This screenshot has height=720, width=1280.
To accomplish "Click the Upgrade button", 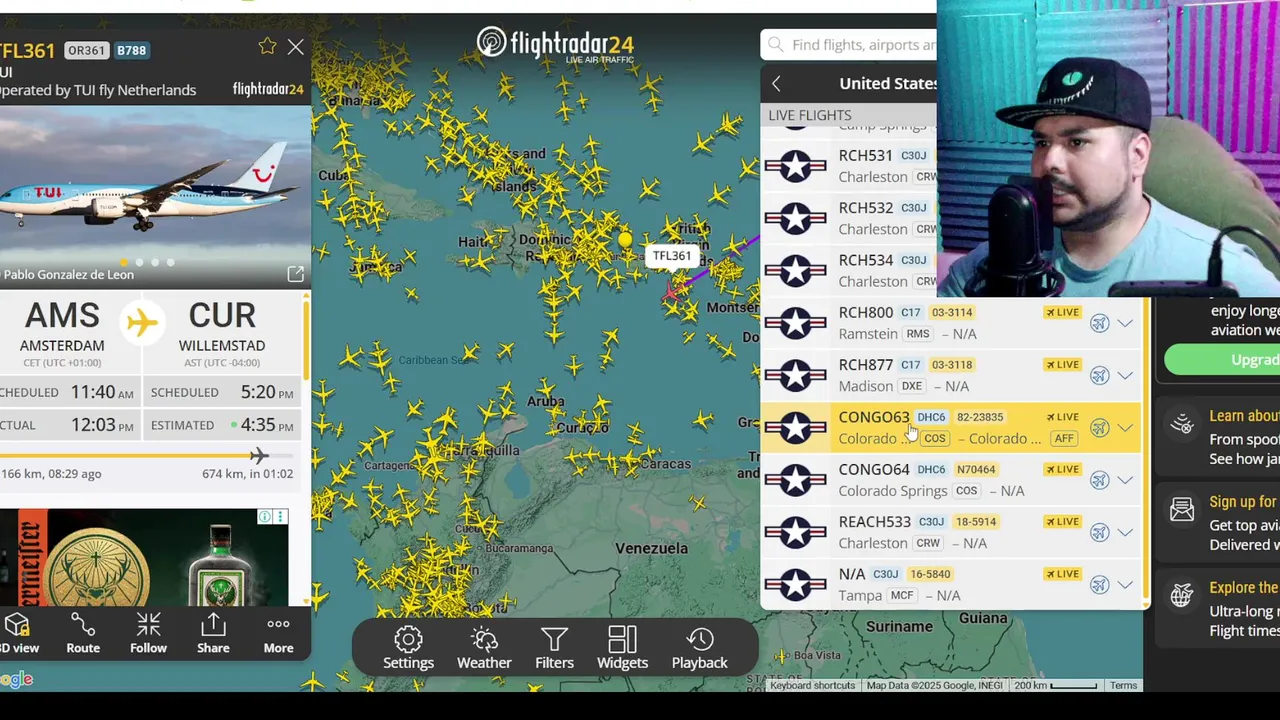I will point(1222,359).
